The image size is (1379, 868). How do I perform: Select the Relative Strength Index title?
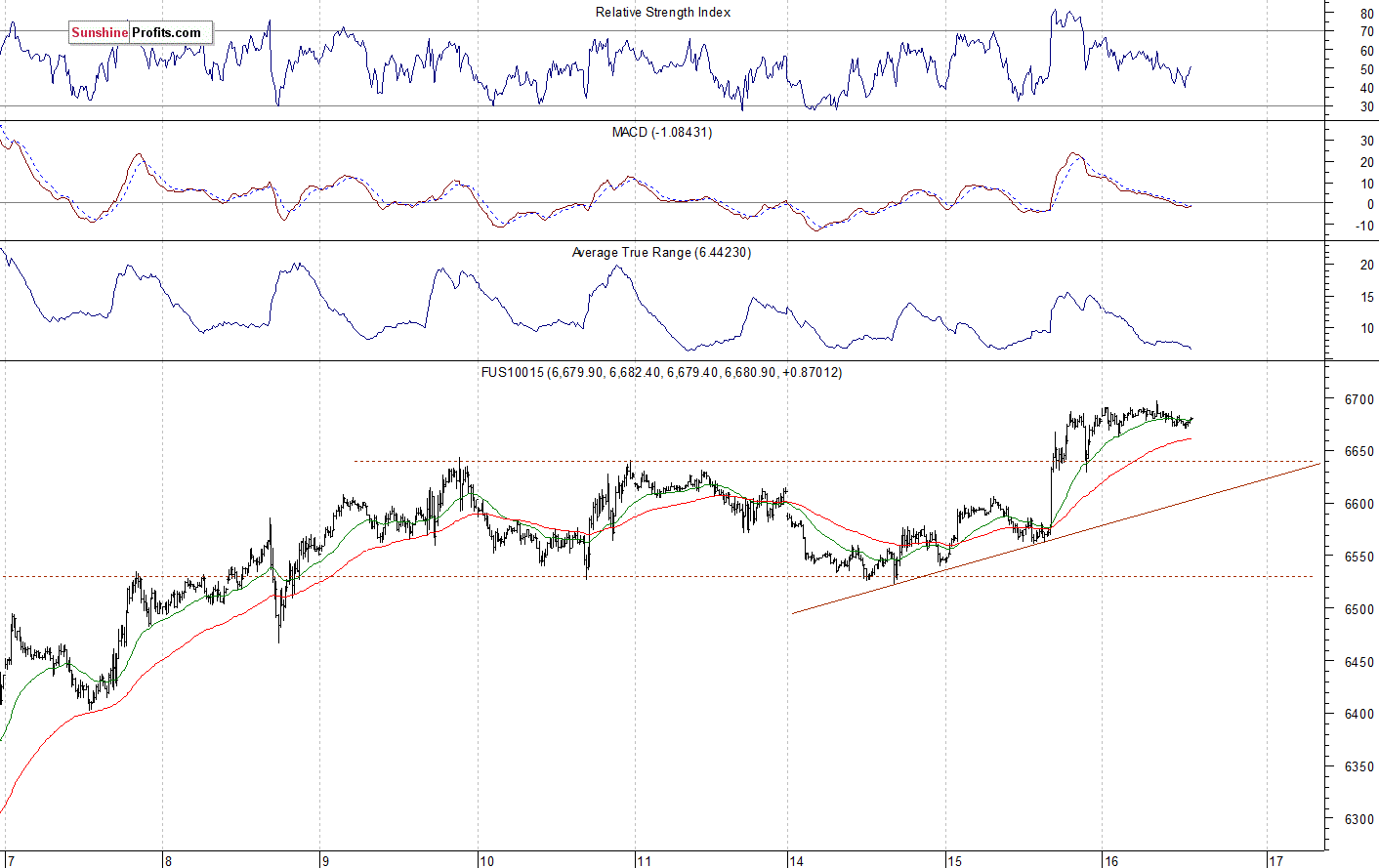tap(663, 13)
